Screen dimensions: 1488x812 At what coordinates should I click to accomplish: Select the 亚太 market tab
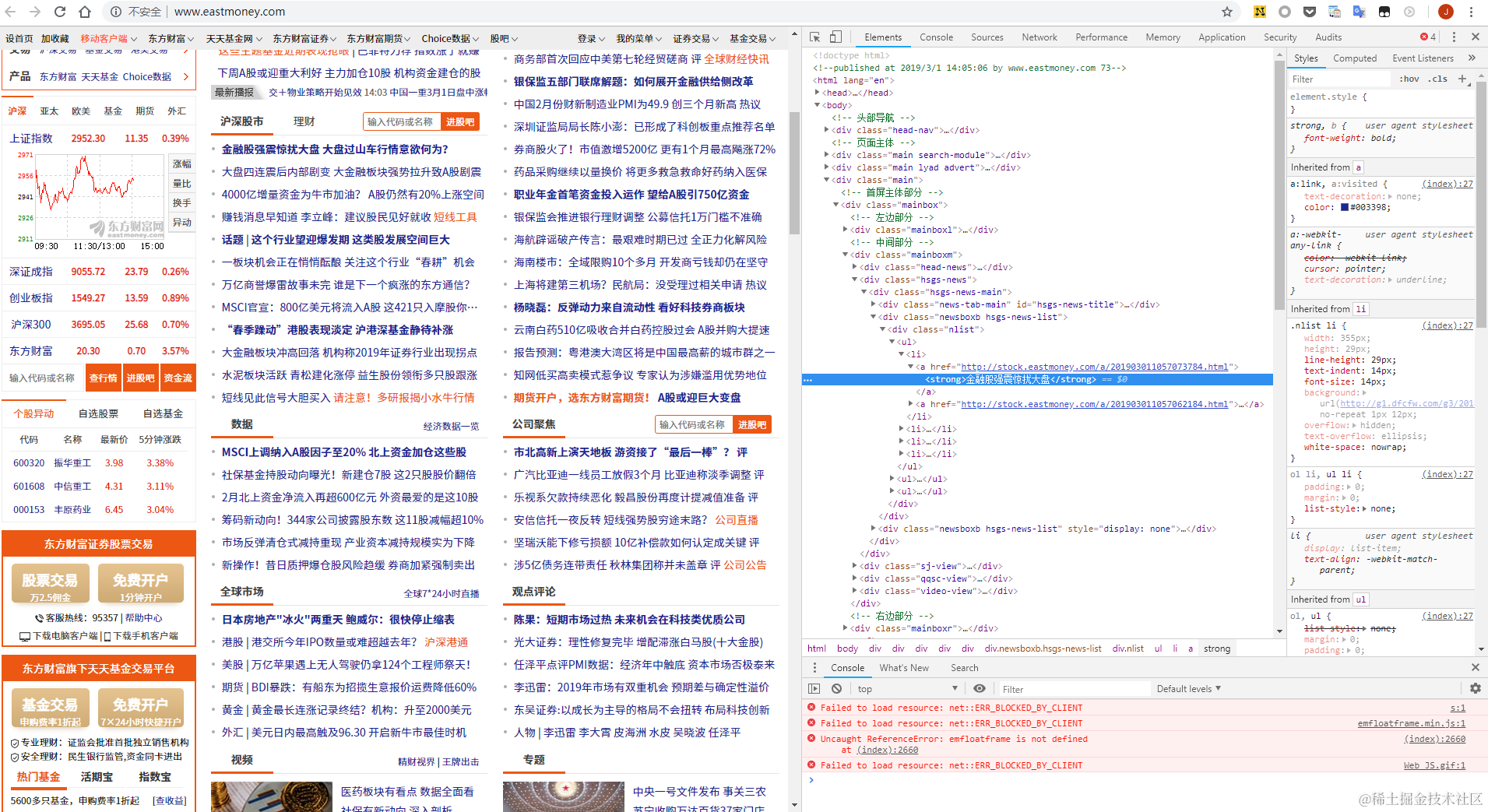click(x=49, y=111)
